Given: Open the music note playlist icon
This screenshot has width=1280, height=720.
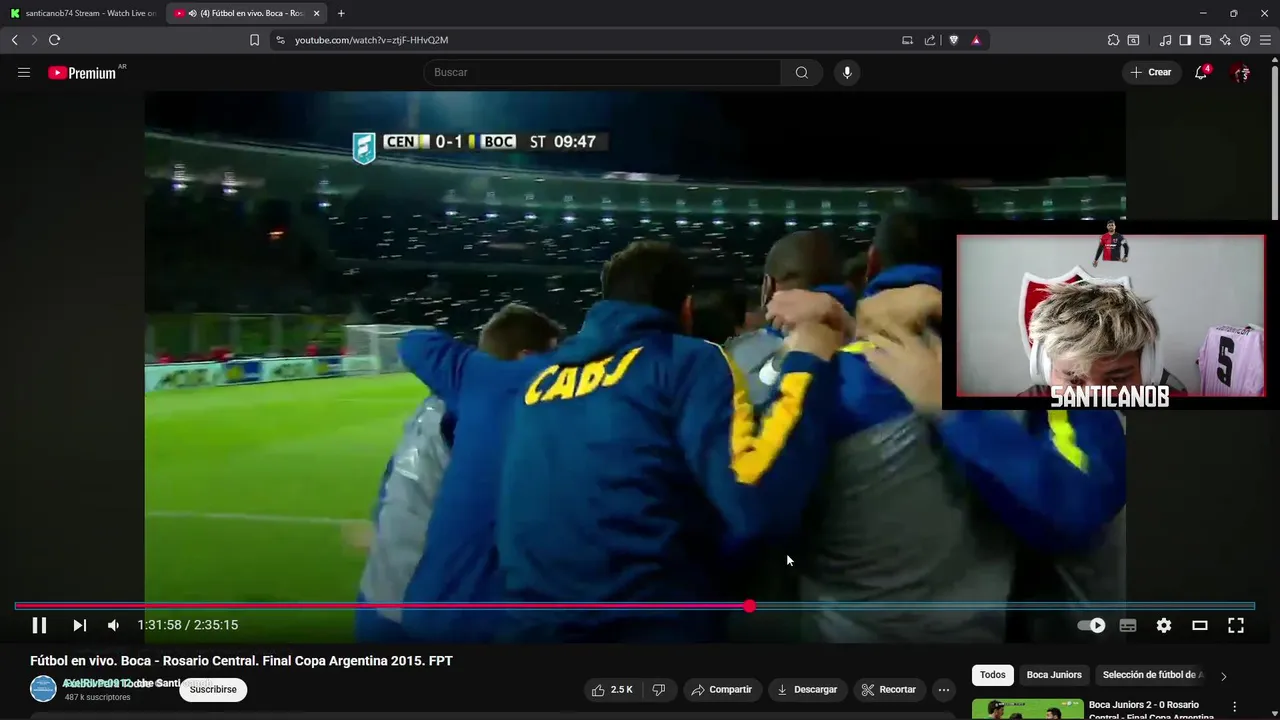Looking at the screenshot, I should 1165,40.
